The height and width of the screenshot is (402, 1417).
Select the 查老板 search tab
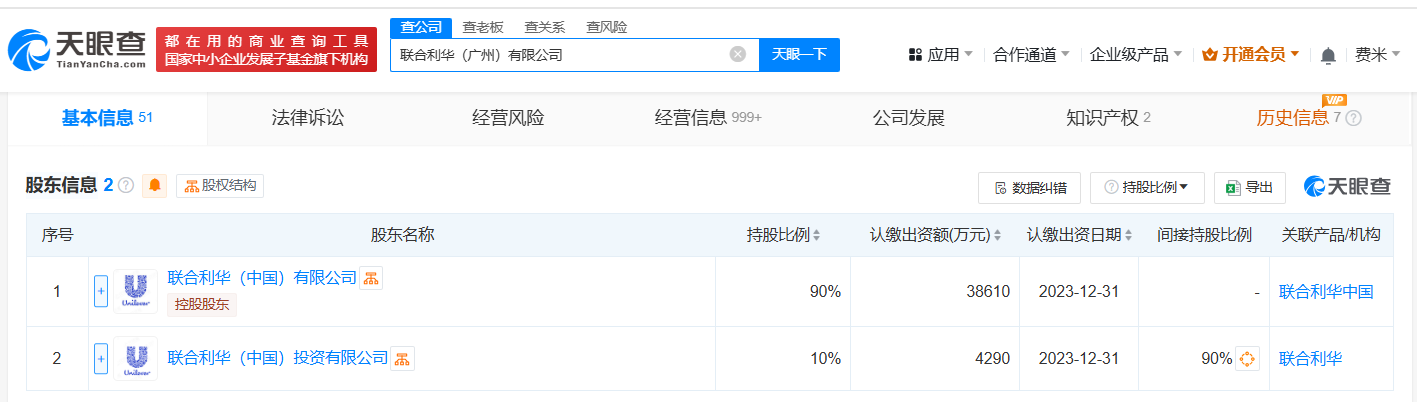pyautogui.click(x=482, y=27)
